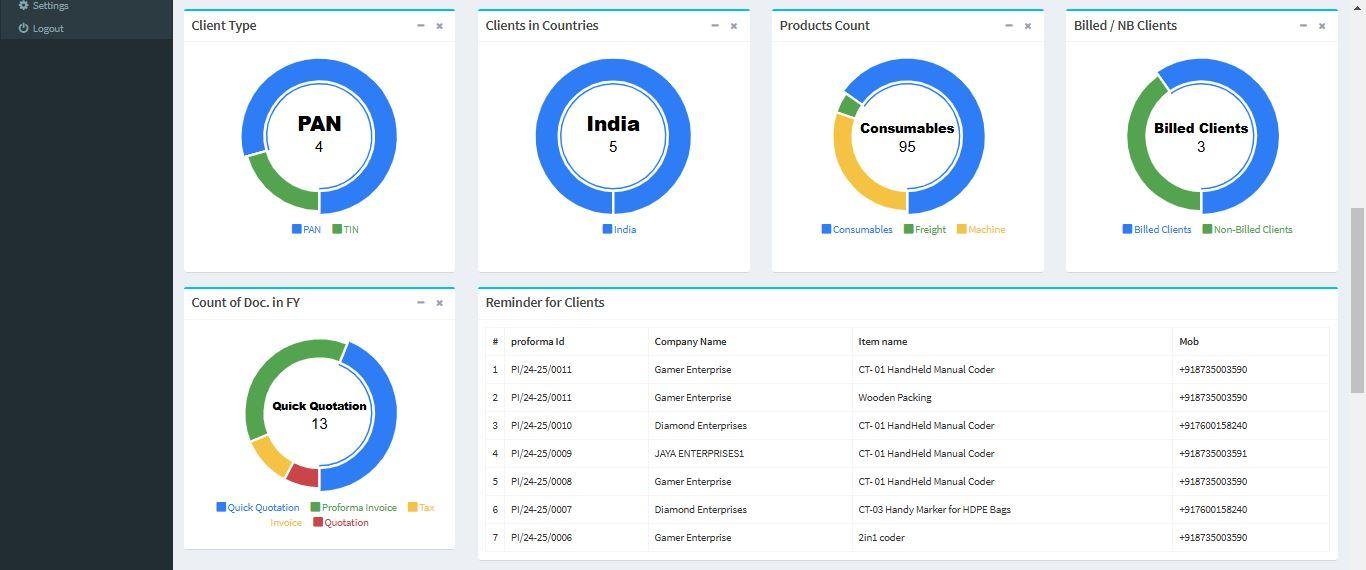Click the Mob column header
Viewport: 1366px width, 570px height.
1189,342
